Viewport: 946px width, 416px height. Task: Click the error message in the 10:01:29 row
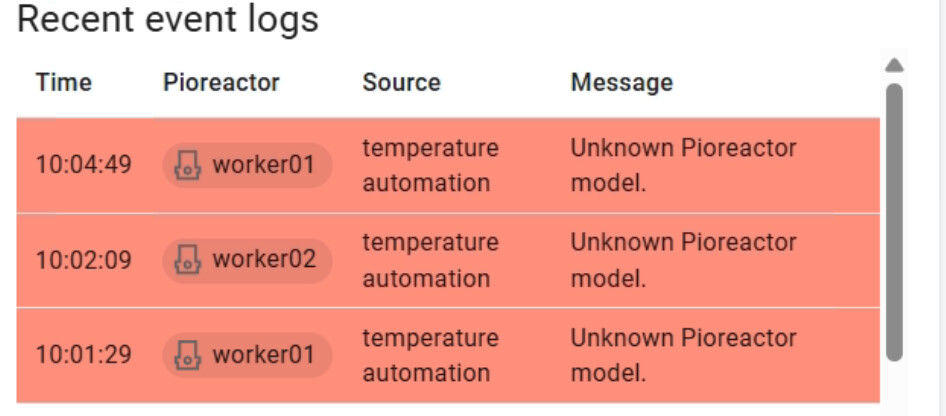click(683, 355)
